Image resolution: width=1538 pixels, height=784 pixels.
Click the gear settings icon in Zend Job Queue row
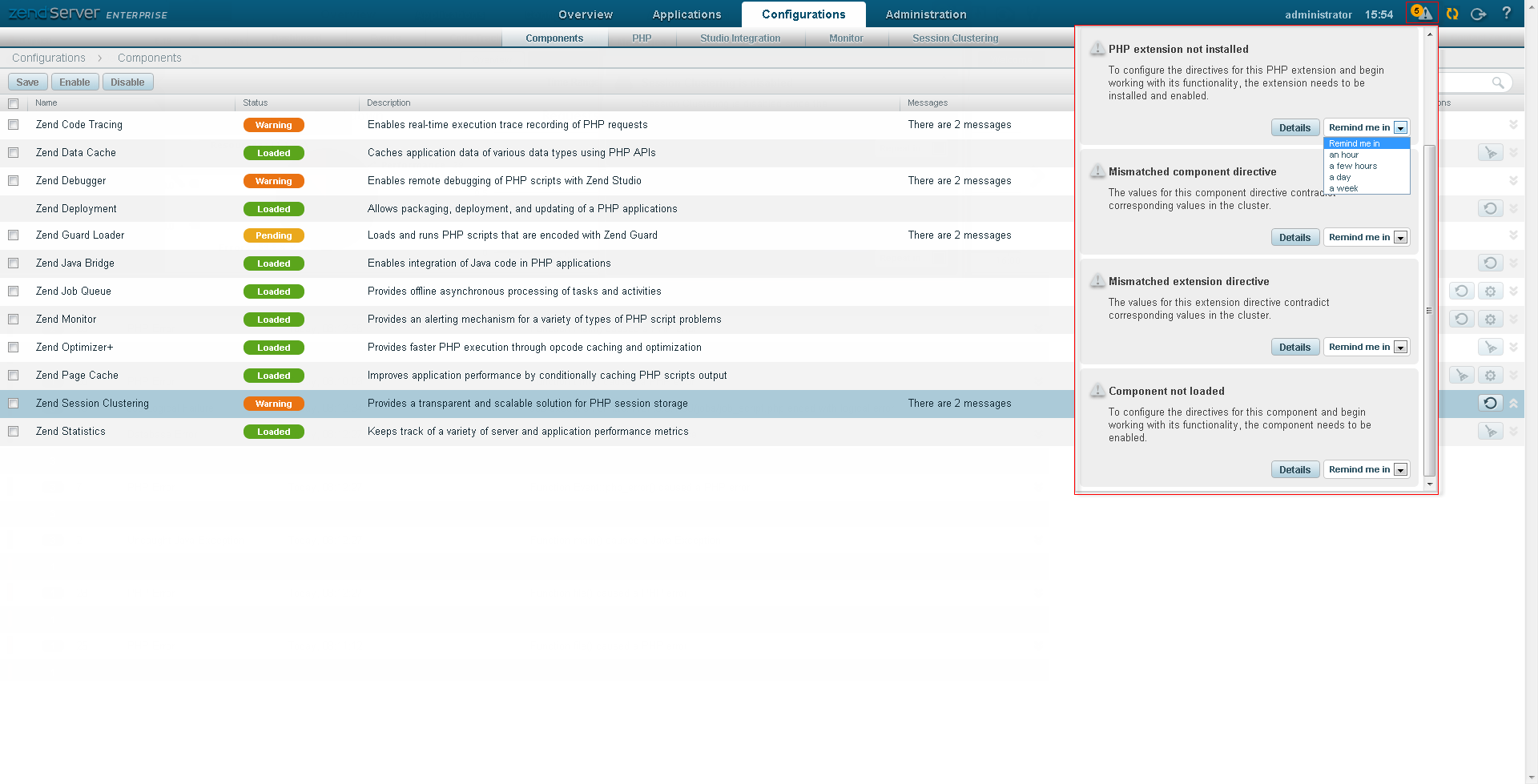click(1490, 291)
